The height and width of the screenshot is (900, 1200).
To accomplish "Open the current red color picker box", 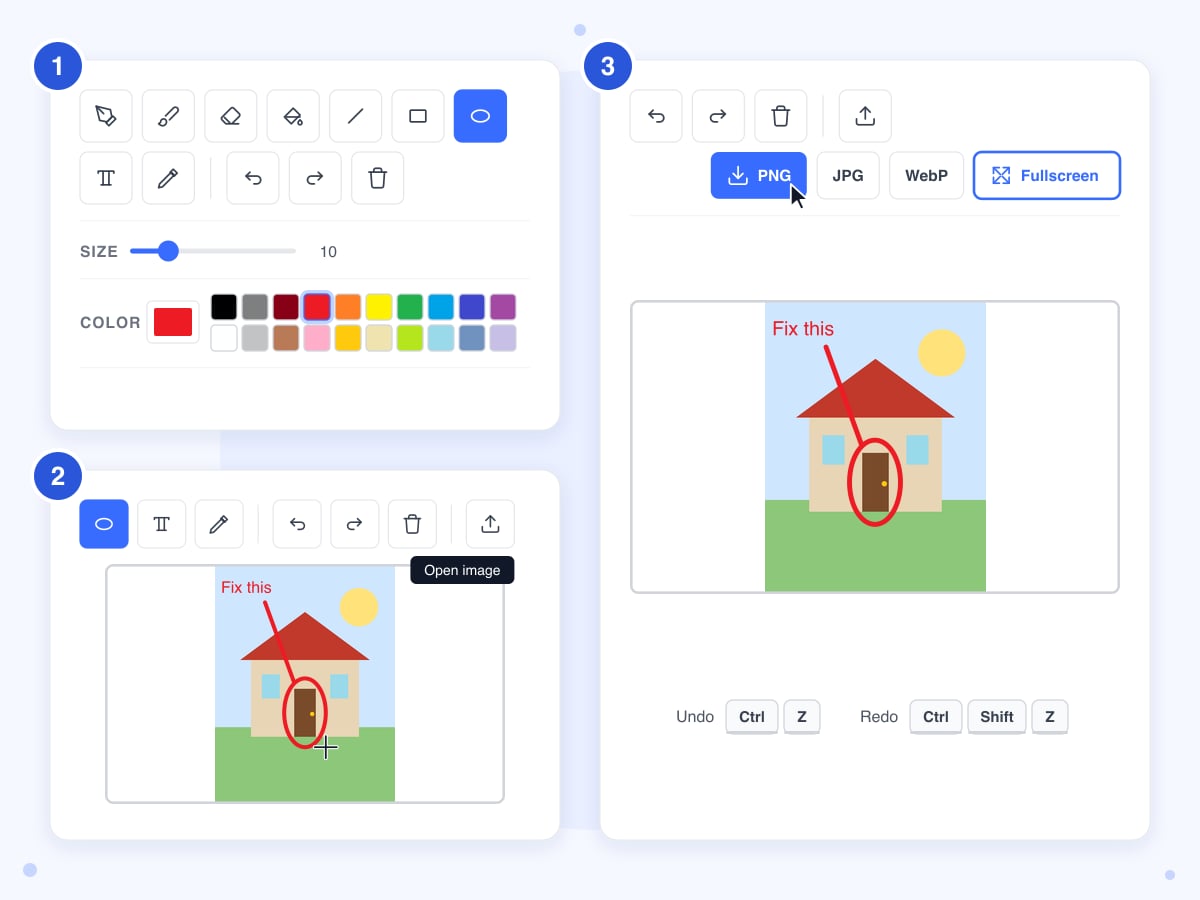I will point(173,322).
